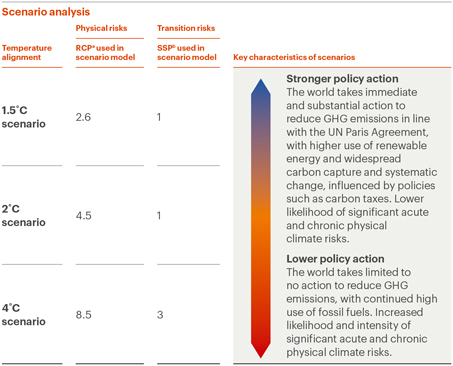
Task: Click Key characteristics of scenarios header
Action: click(x=294, y=57)
